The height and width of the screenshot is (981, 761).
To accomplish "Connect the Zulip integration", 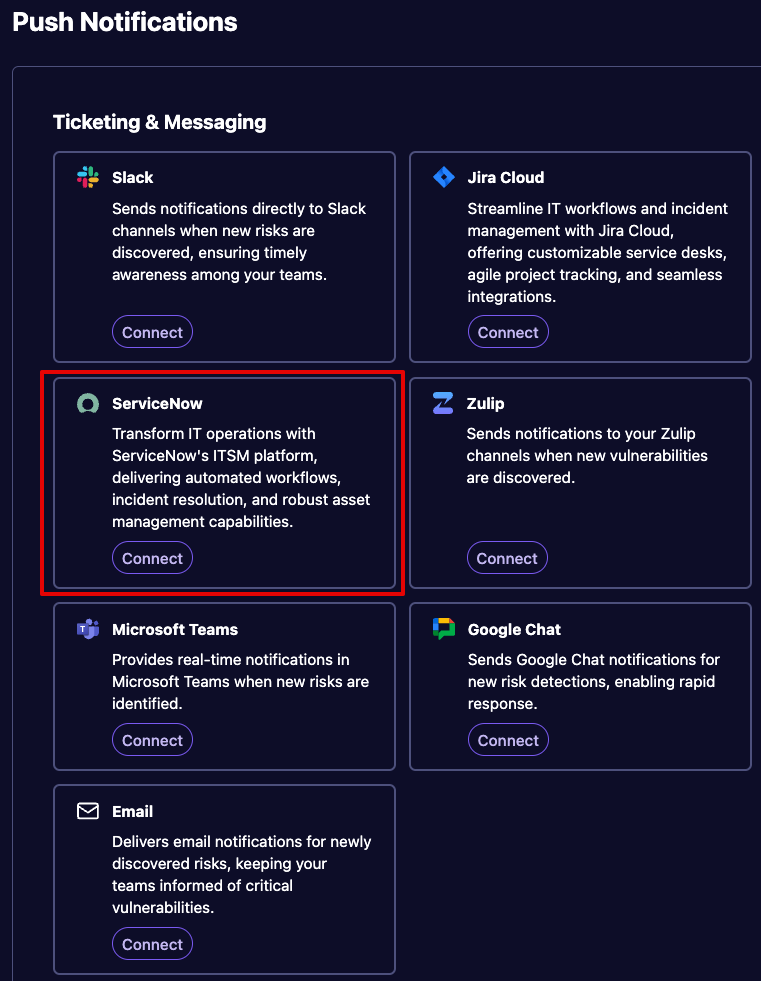I will tap(507, 558).
